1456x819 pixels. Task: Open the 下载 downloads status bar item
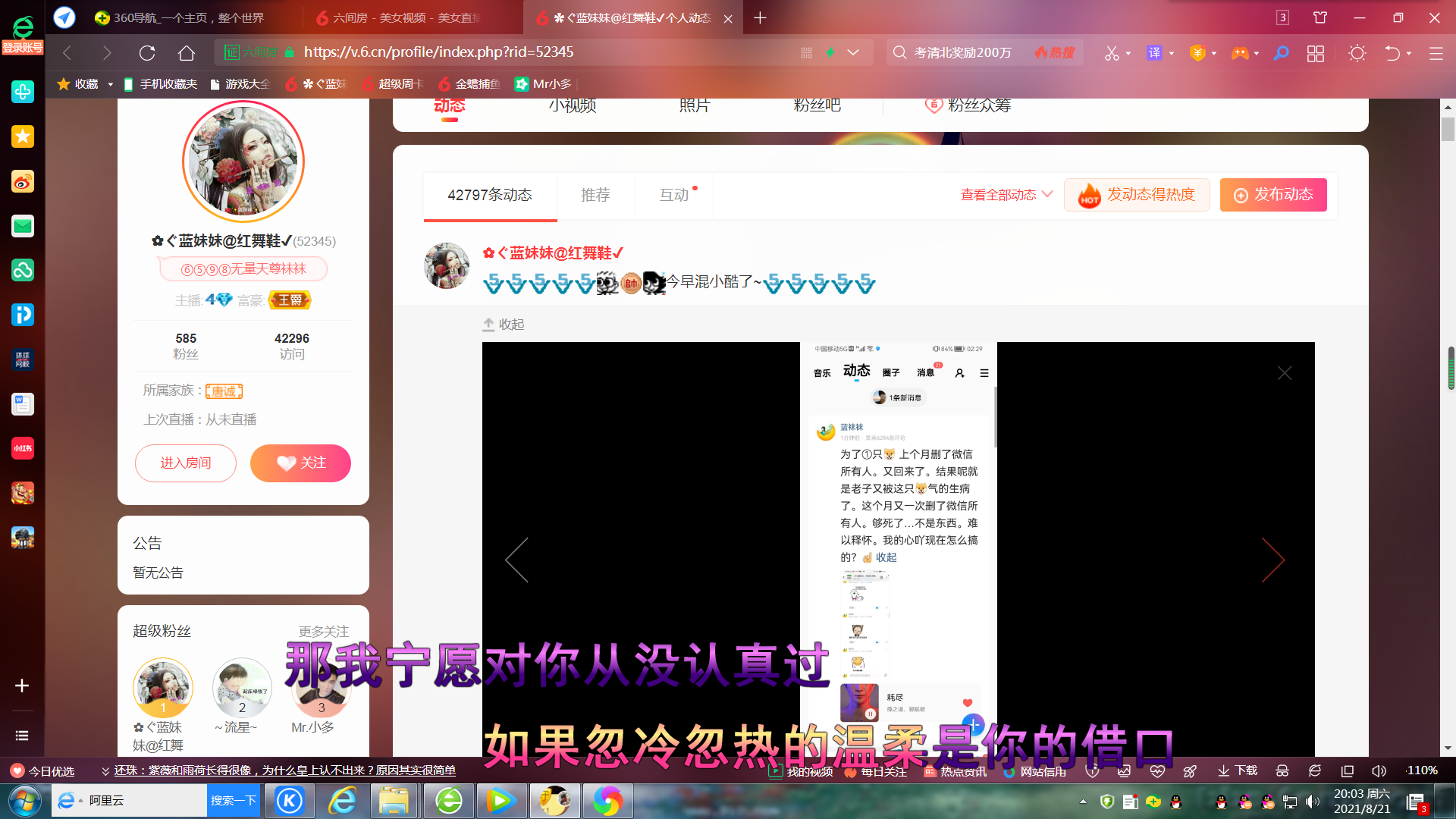click(1238, 771)
